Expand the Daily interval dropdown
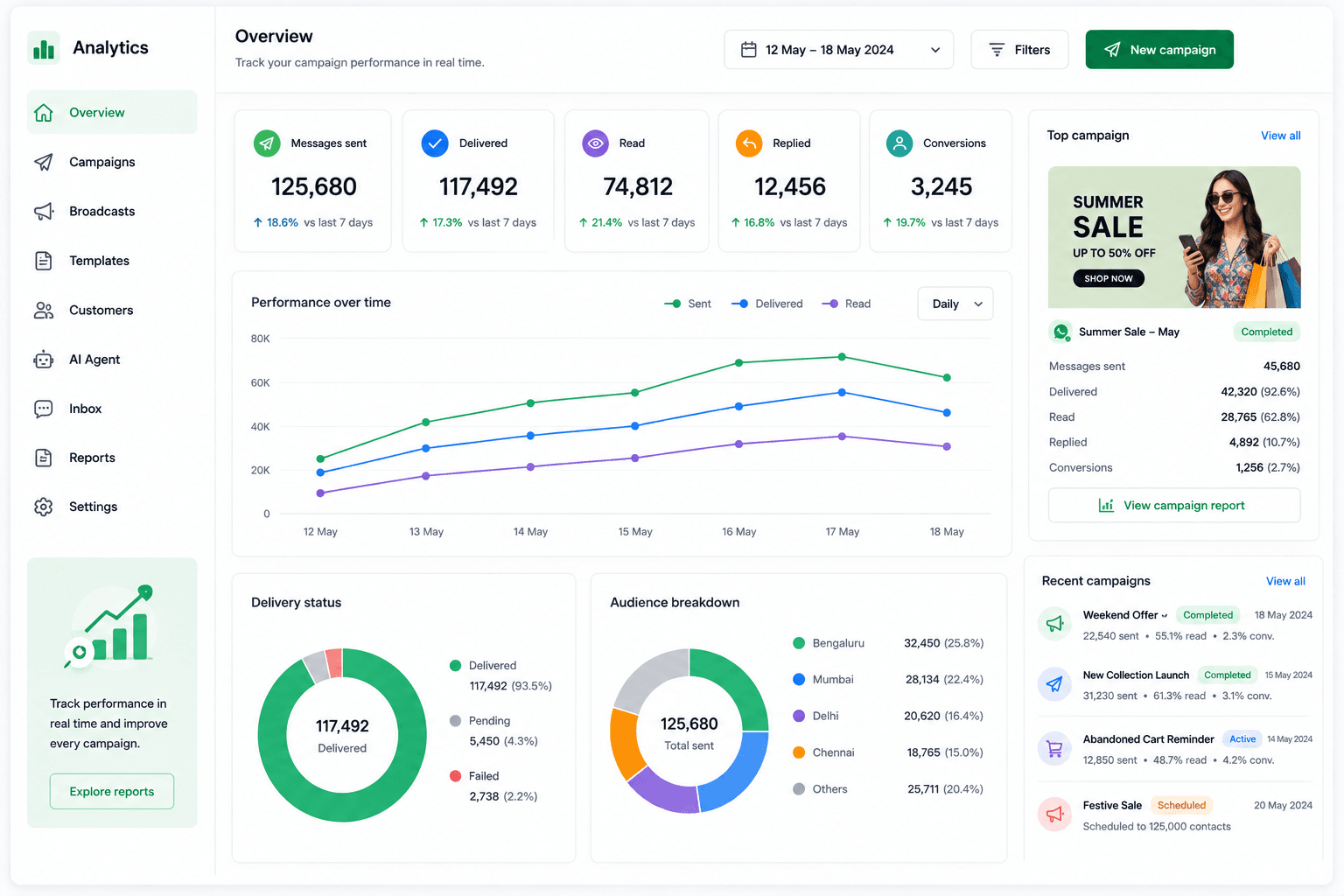 coord(955,304)
